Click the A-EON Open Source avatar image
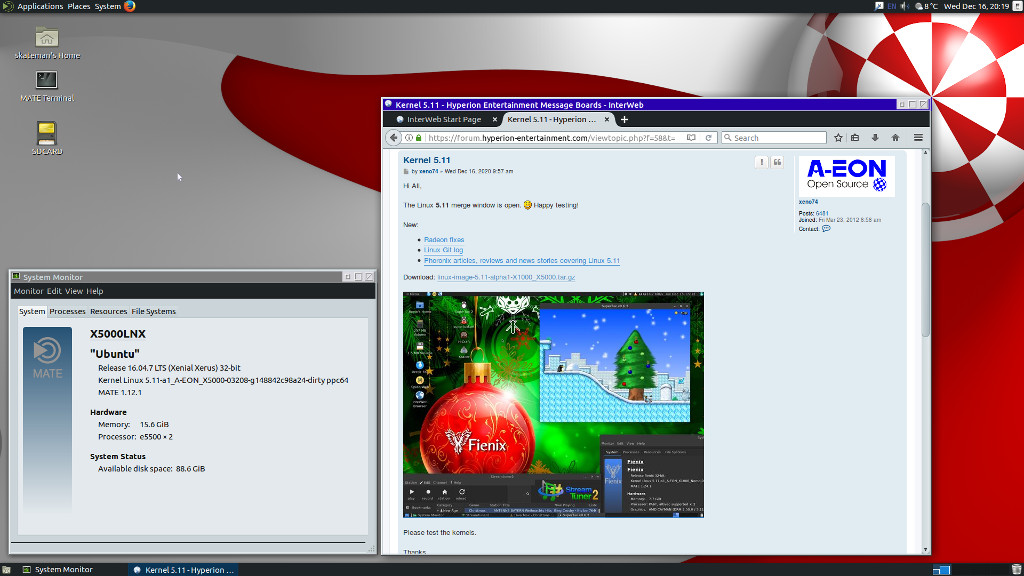Screen dimensions: 1024x576 (x=846, y=176)
